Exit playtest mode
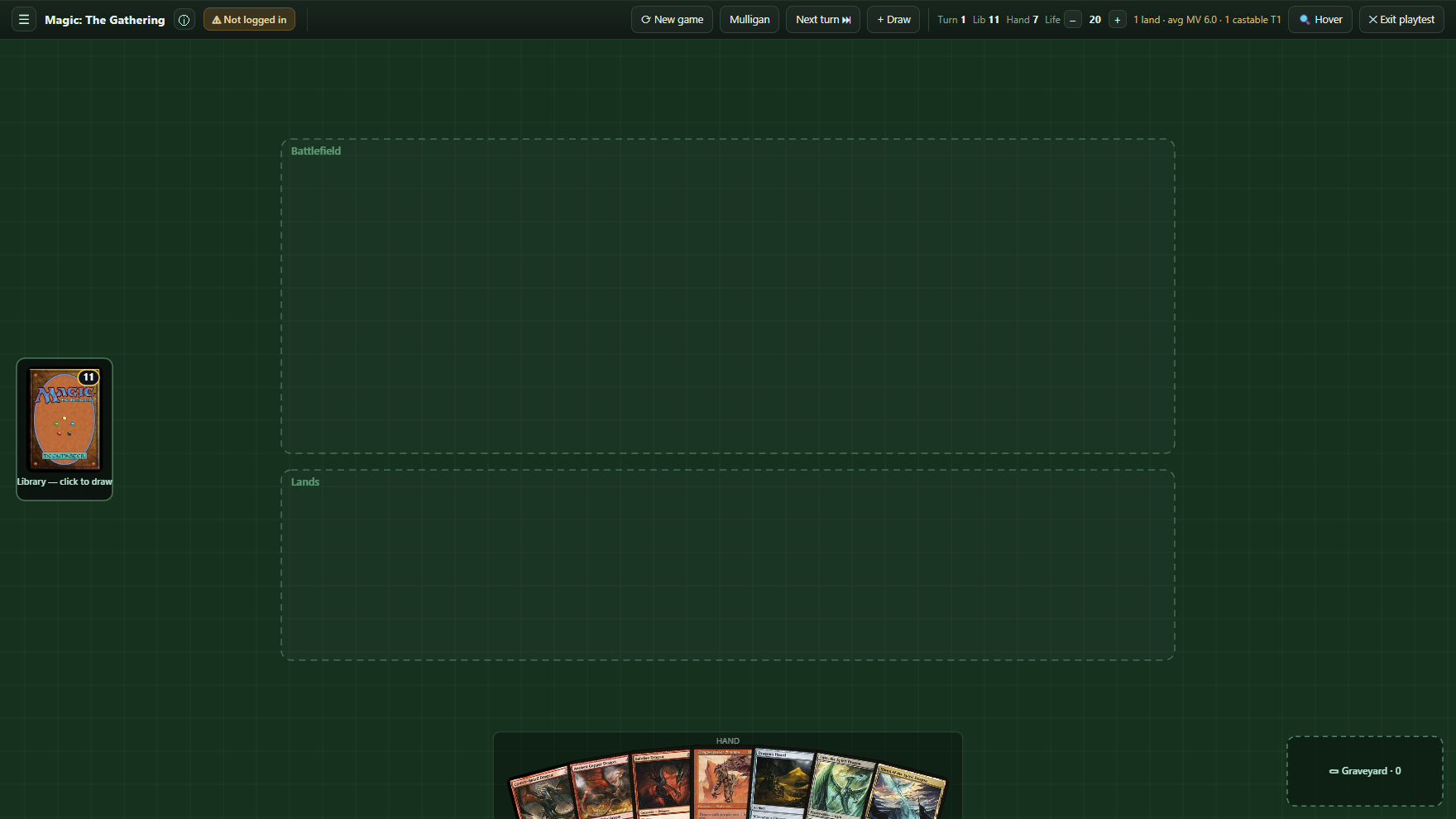 tap(1401, 20)
